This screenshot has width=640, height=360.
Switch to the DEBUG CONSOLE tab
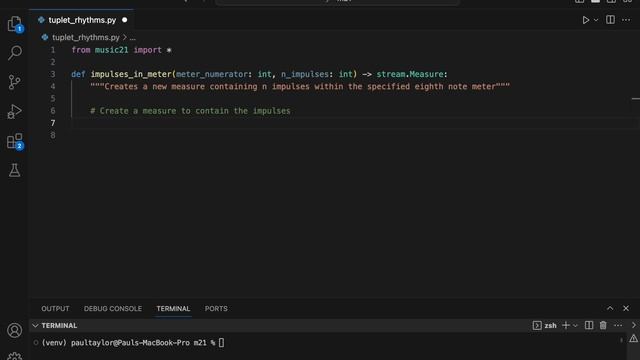pyautogui.click(x=113, y=309)
